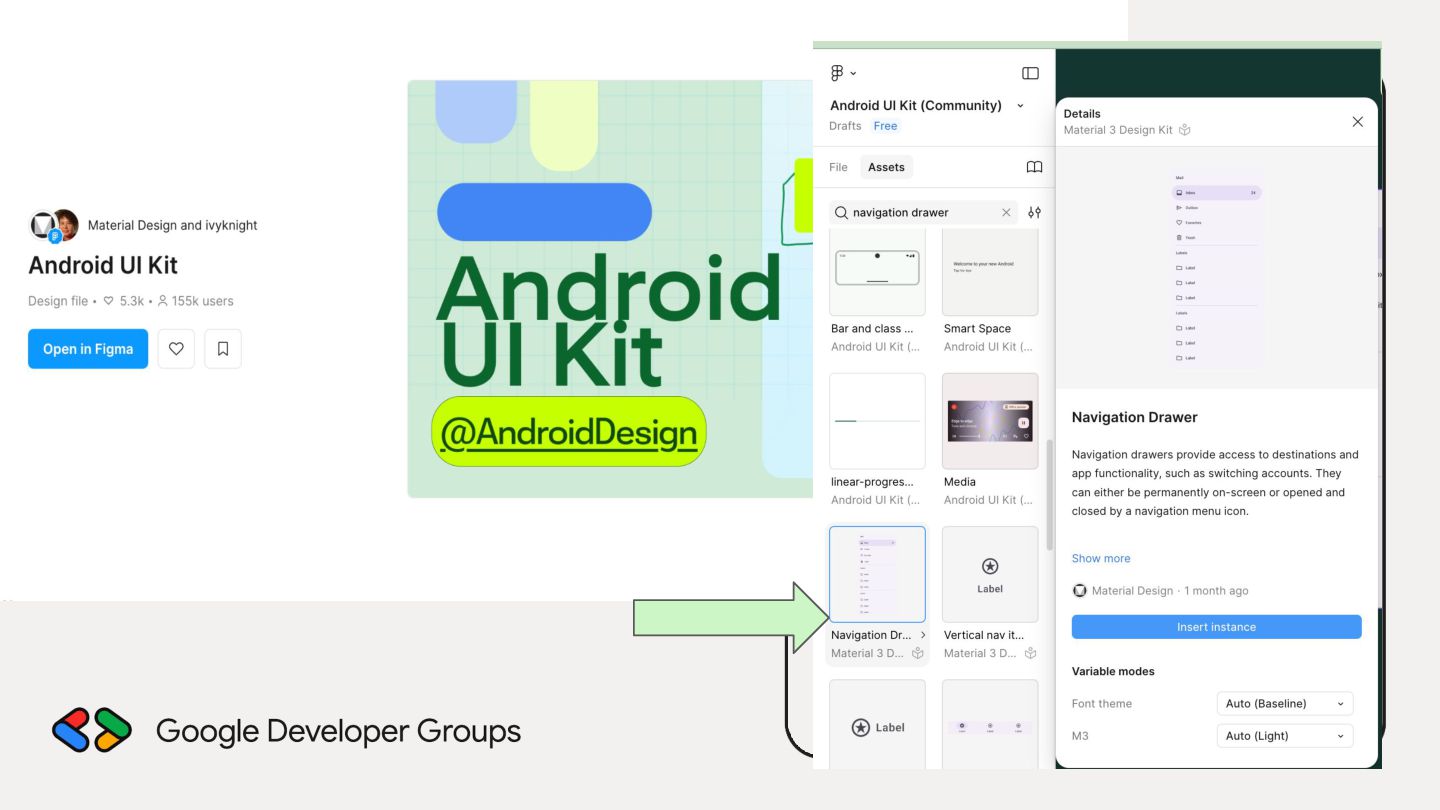Switch to the File tab
This screenshot has height=810, width=1440.
pos(838,167)
